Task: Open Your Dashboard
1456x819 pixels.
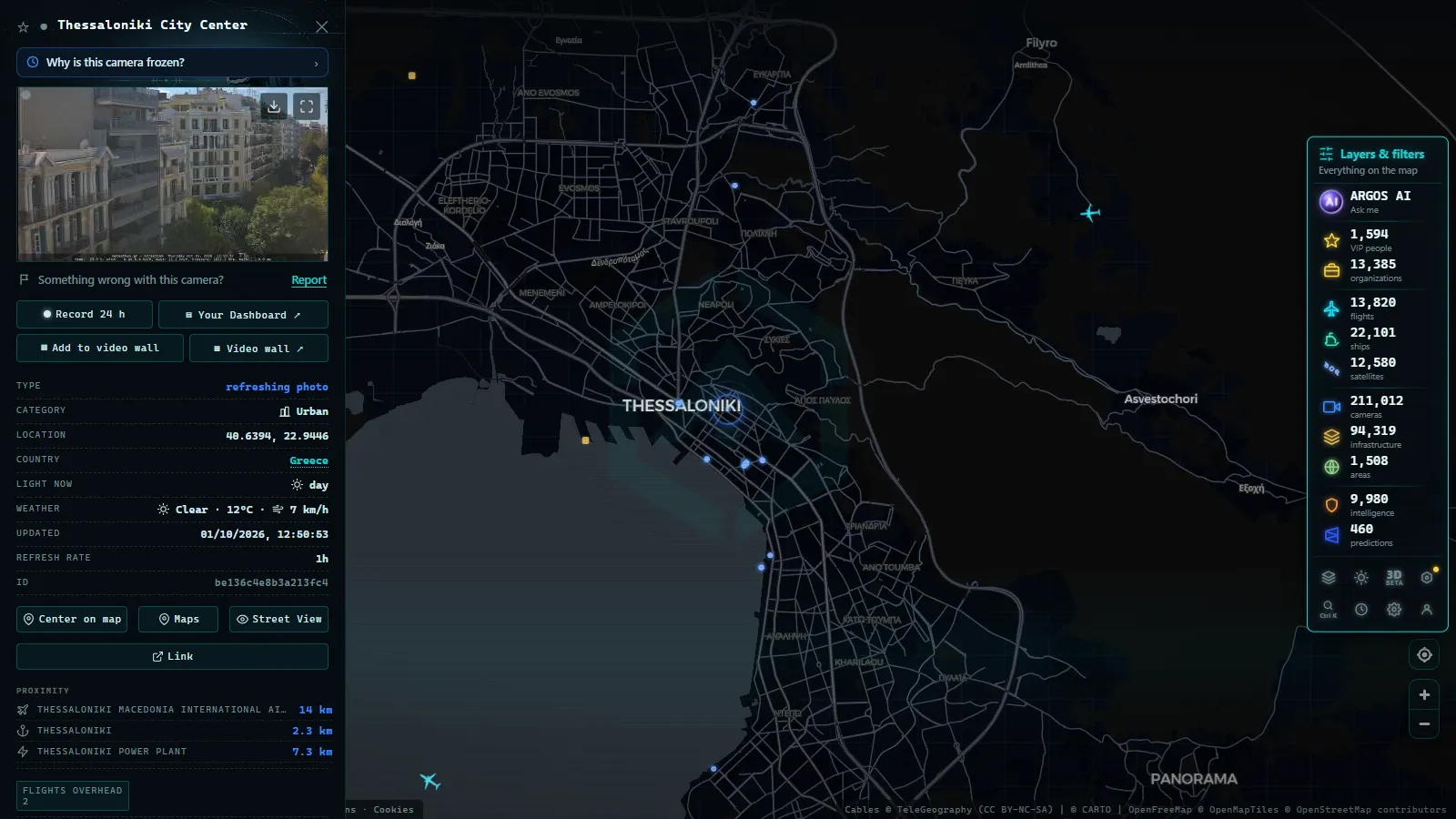Action: pyautogui.click(x=243, y=315)
